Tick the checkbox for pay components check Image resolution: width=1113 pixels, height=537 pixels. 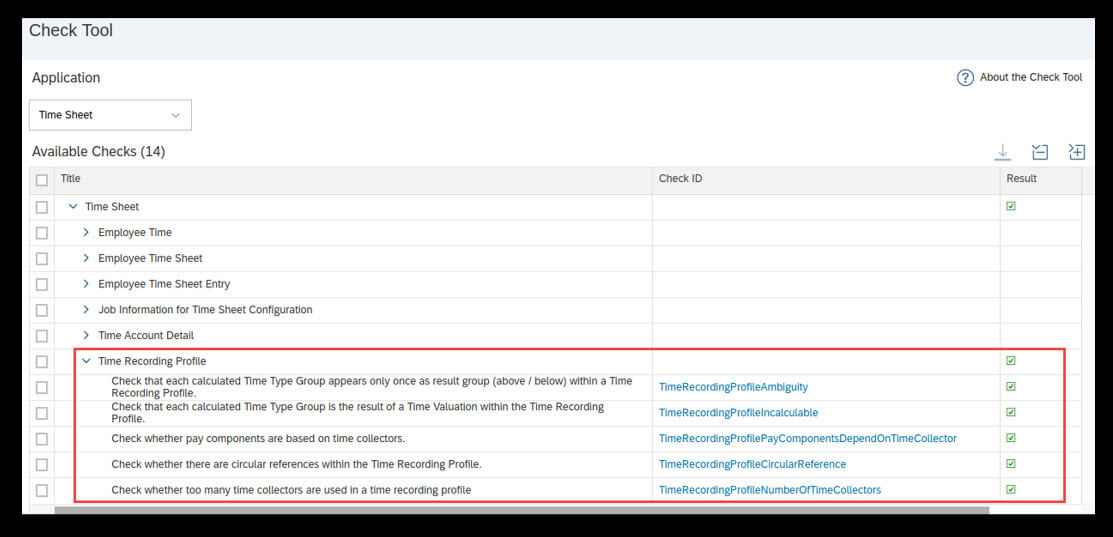(x=42, y=439)
